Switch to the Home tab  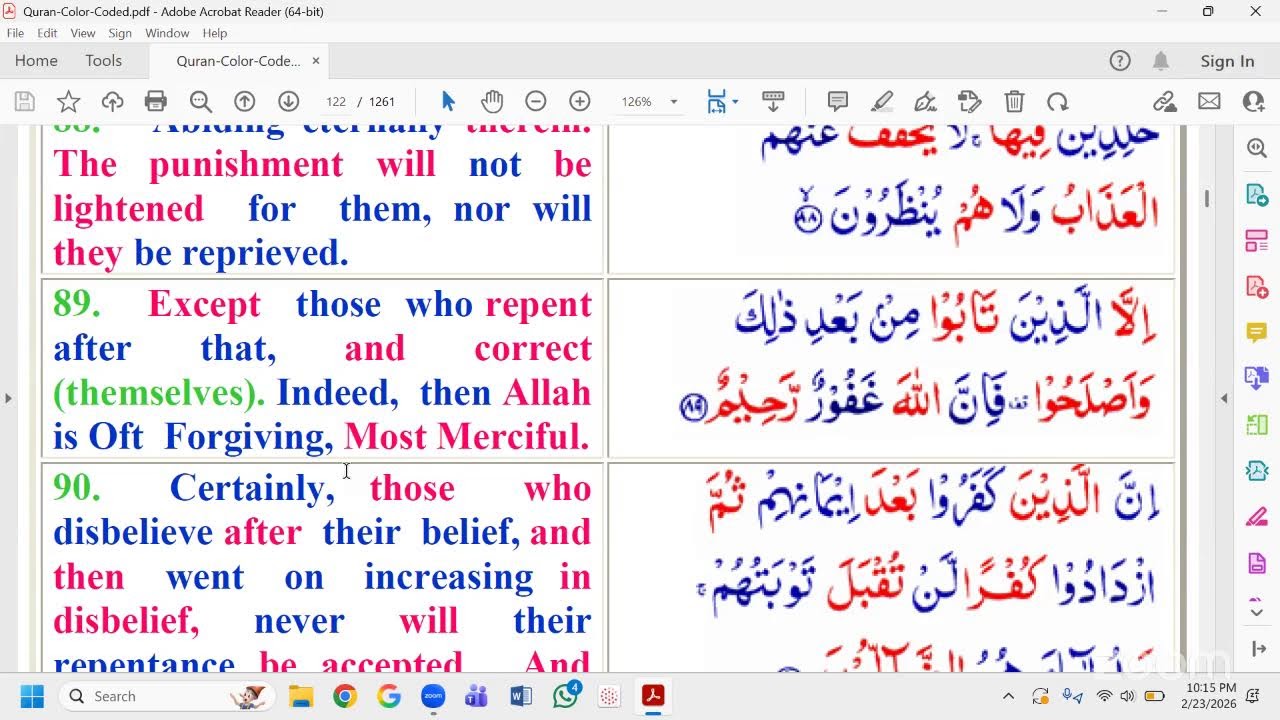click(x=36, y=60)
